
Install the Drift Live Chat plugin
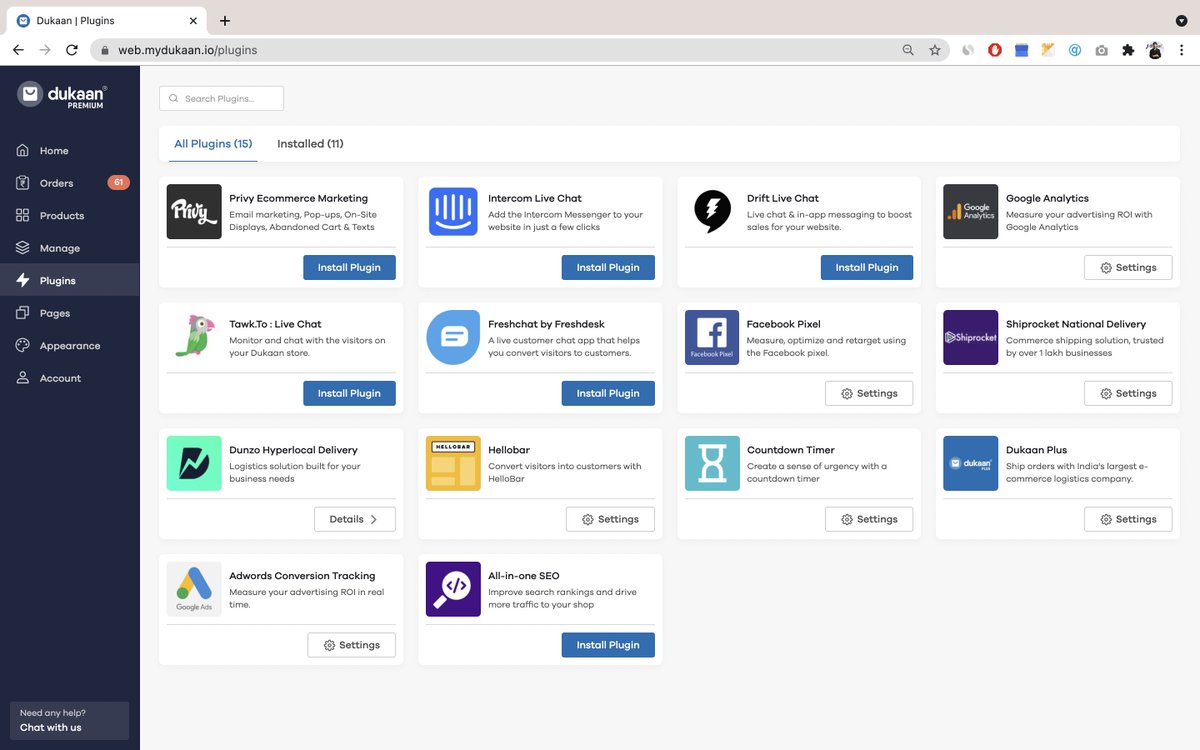point(867,267)
